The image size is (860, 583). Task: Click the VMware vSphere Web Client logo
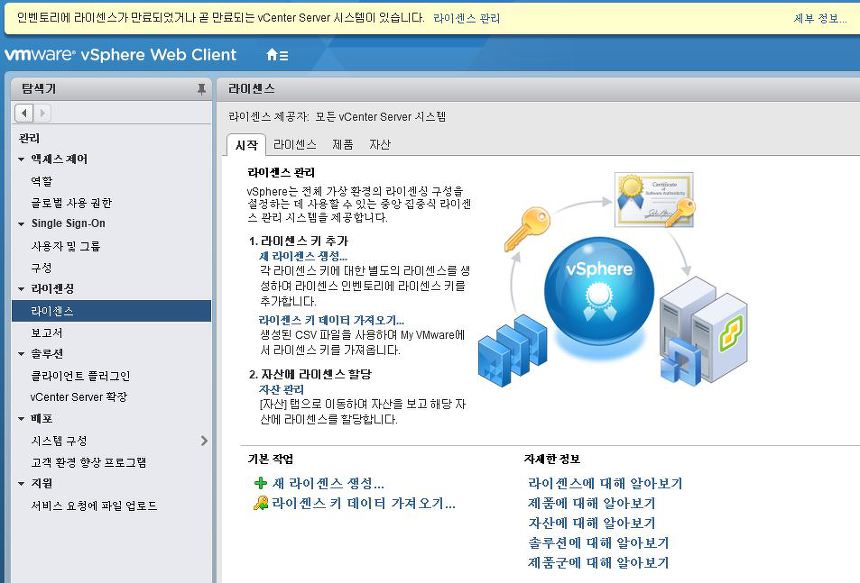pos(120,54)
